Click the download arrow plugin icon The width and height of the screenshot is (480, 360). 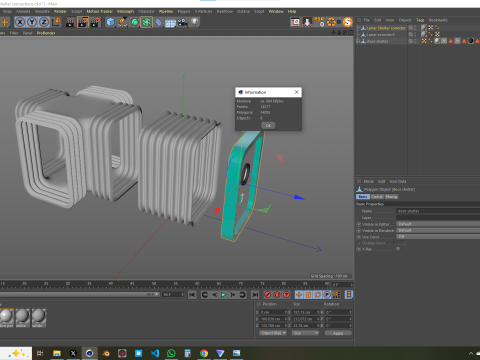(x=307, y=22)
